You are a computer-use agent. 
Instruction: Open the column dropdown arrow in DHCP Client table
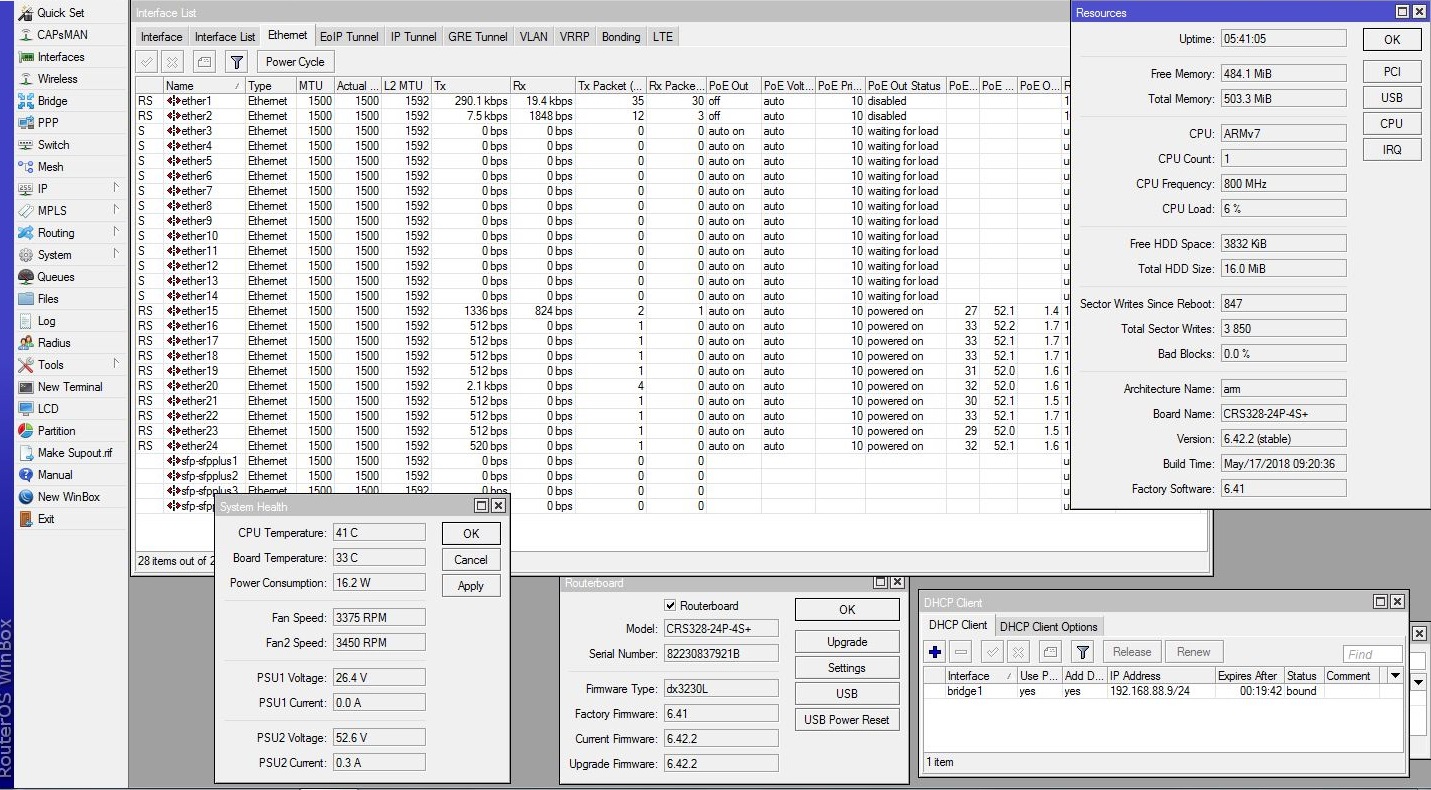pyautogui.click(x=1396, y=676)
